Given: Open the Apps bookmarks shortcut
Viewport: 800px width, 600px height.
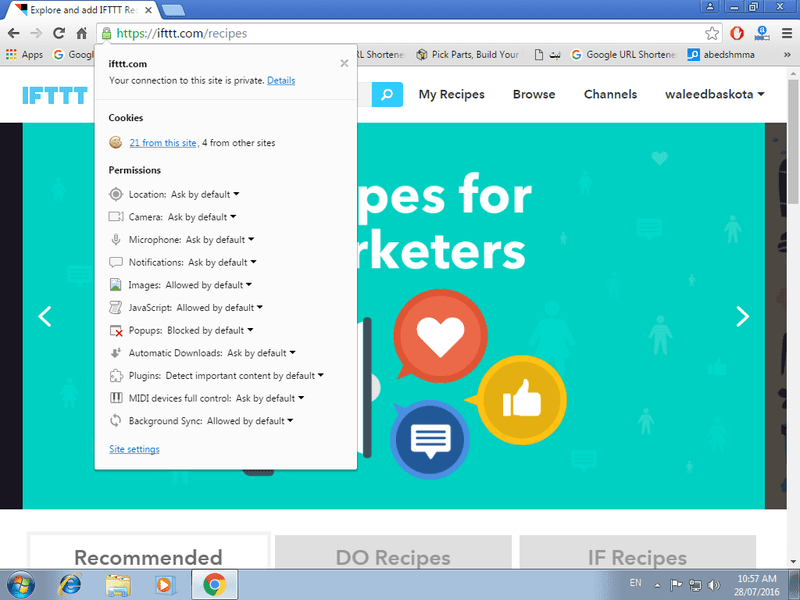Looking at the screenshot, I should pyautogui.click(x=24, y=55).
